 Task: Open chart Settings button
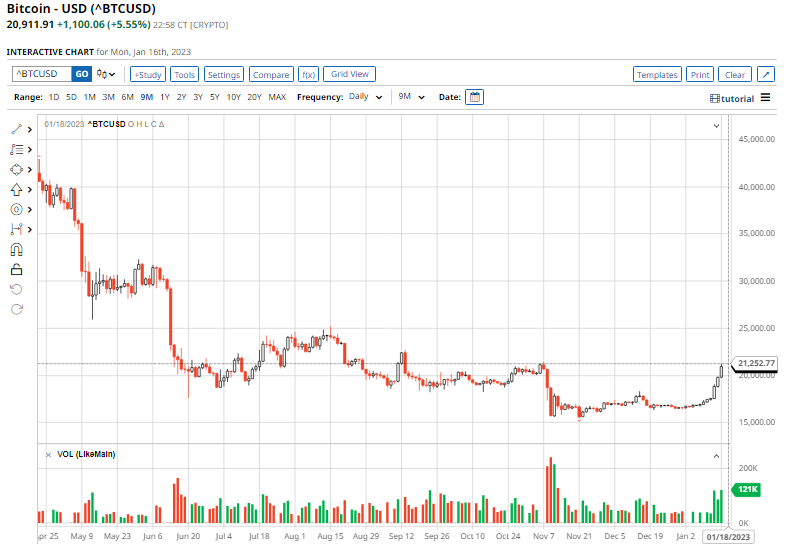point(224,74)
